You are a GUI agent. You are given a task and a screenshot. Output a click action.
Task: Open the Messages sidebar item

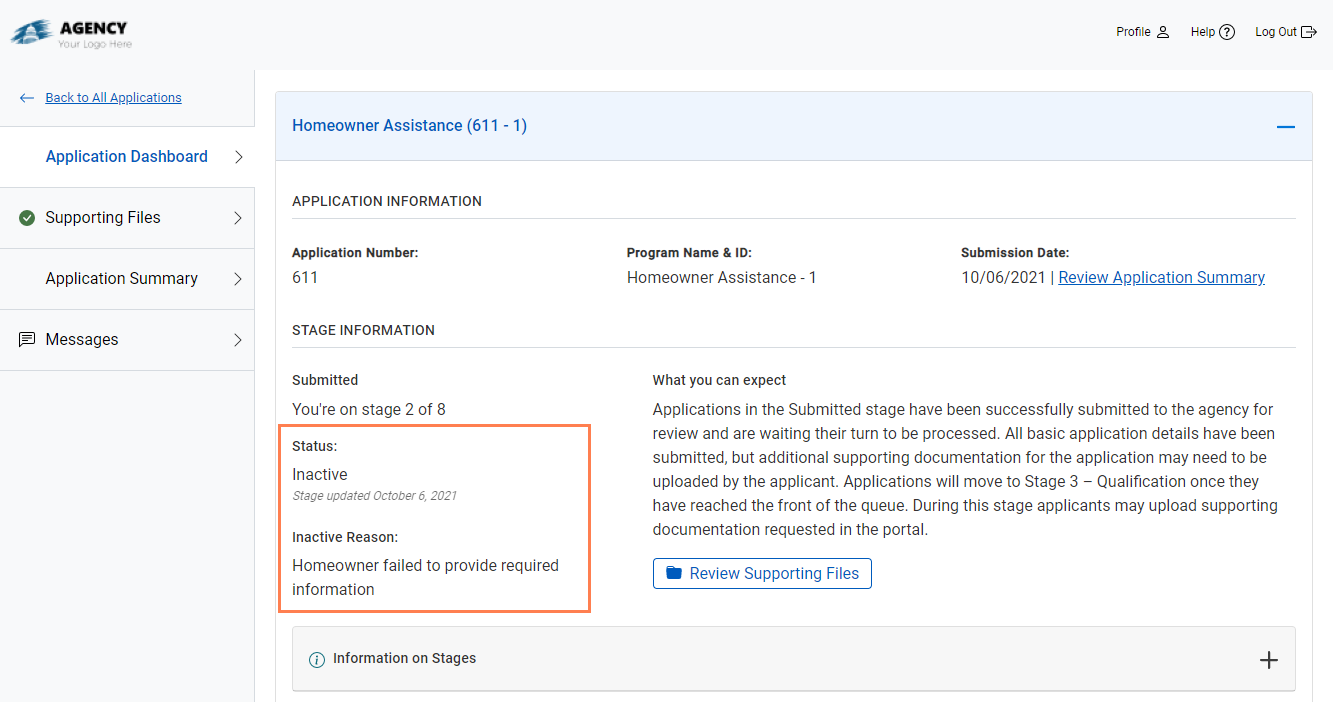pos(82,340)
